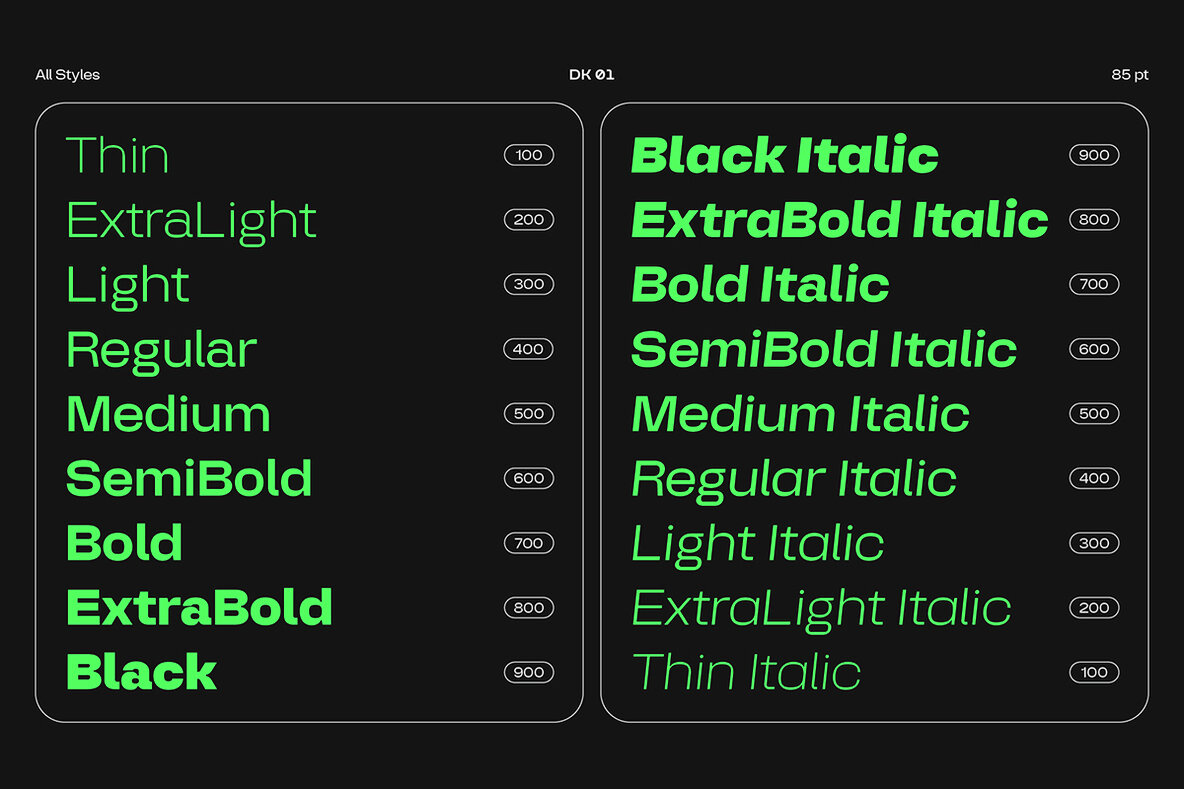Choose the Light Italic sample text

pyautogui.click(x=757, y=544)
